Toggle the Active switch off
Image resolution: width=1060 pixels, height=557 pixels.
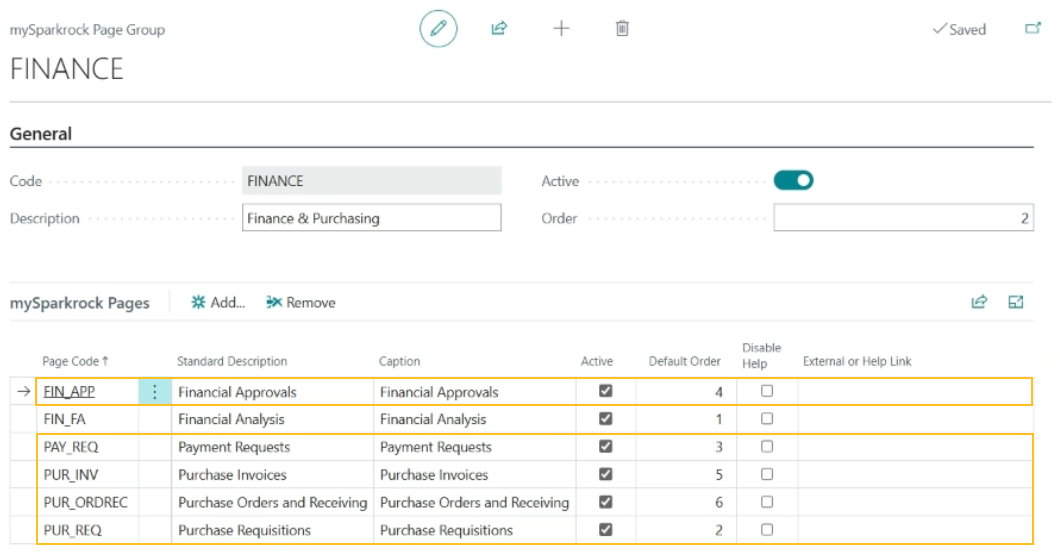[793, 181]
